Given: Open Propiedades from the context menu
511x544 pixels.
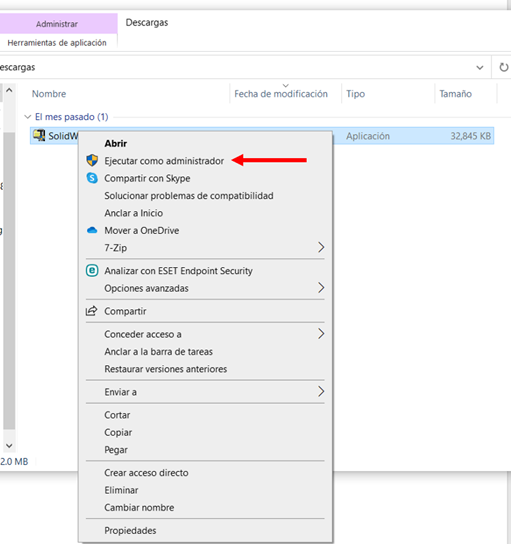Looking at the screenshot, I should pyautogui.click(x=130, y=530).
